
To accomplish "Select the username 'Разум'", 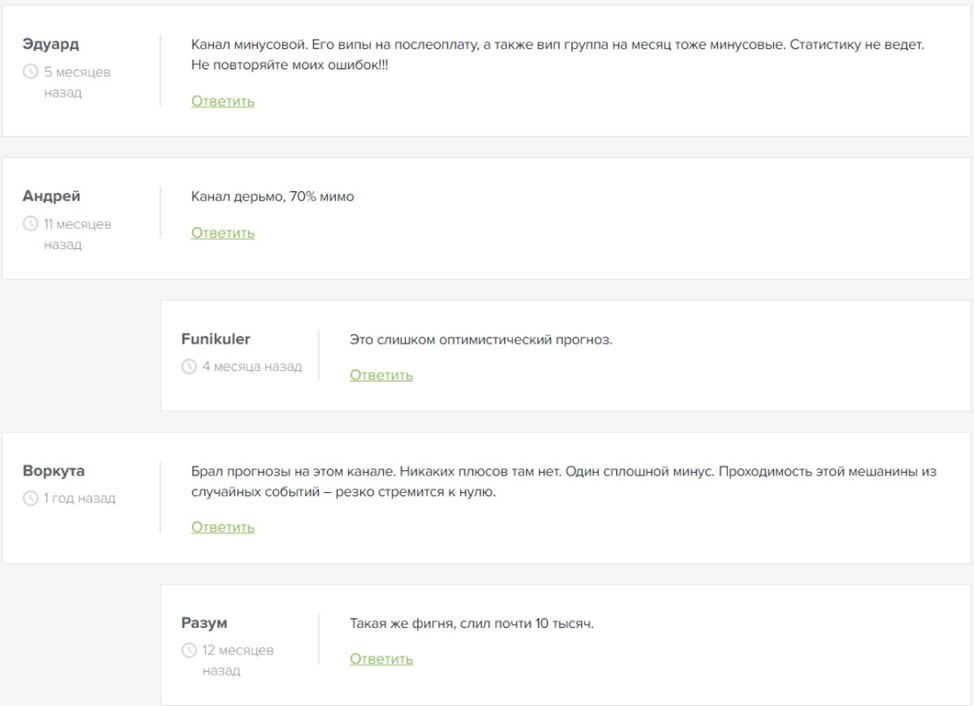I will click(x=204, y=622).
